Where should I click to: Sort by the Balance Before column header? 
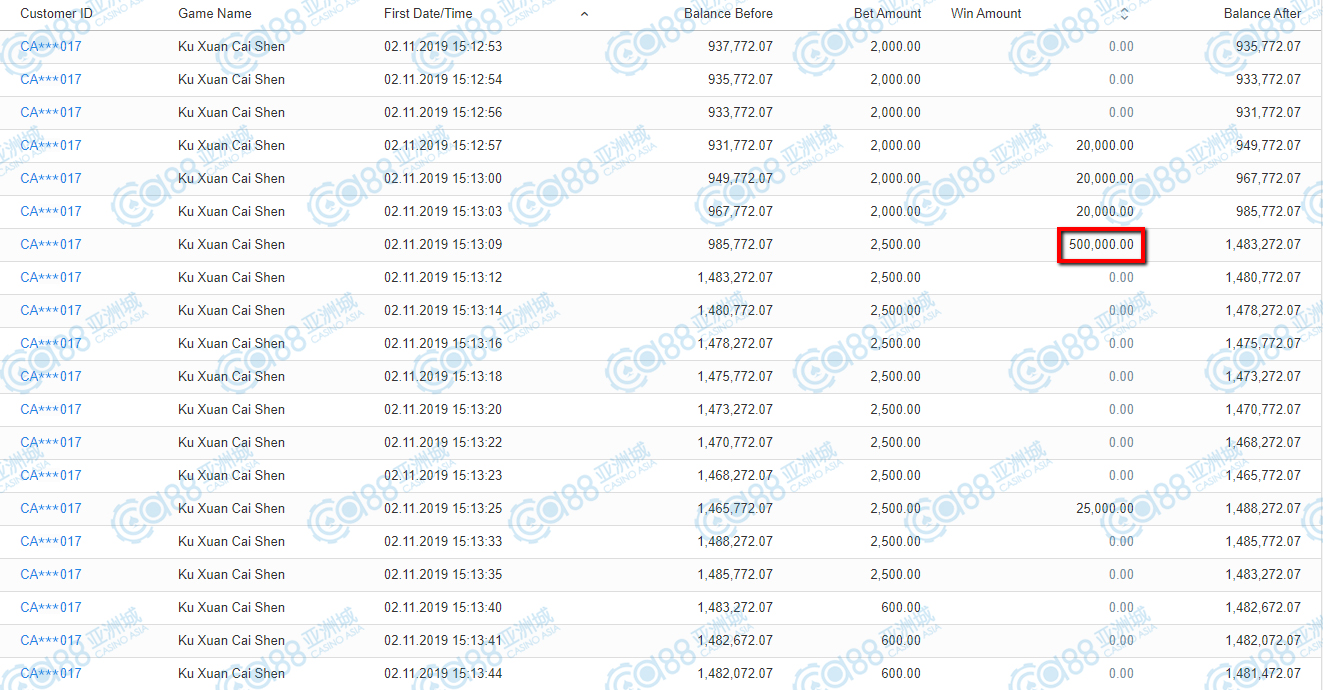728,14
